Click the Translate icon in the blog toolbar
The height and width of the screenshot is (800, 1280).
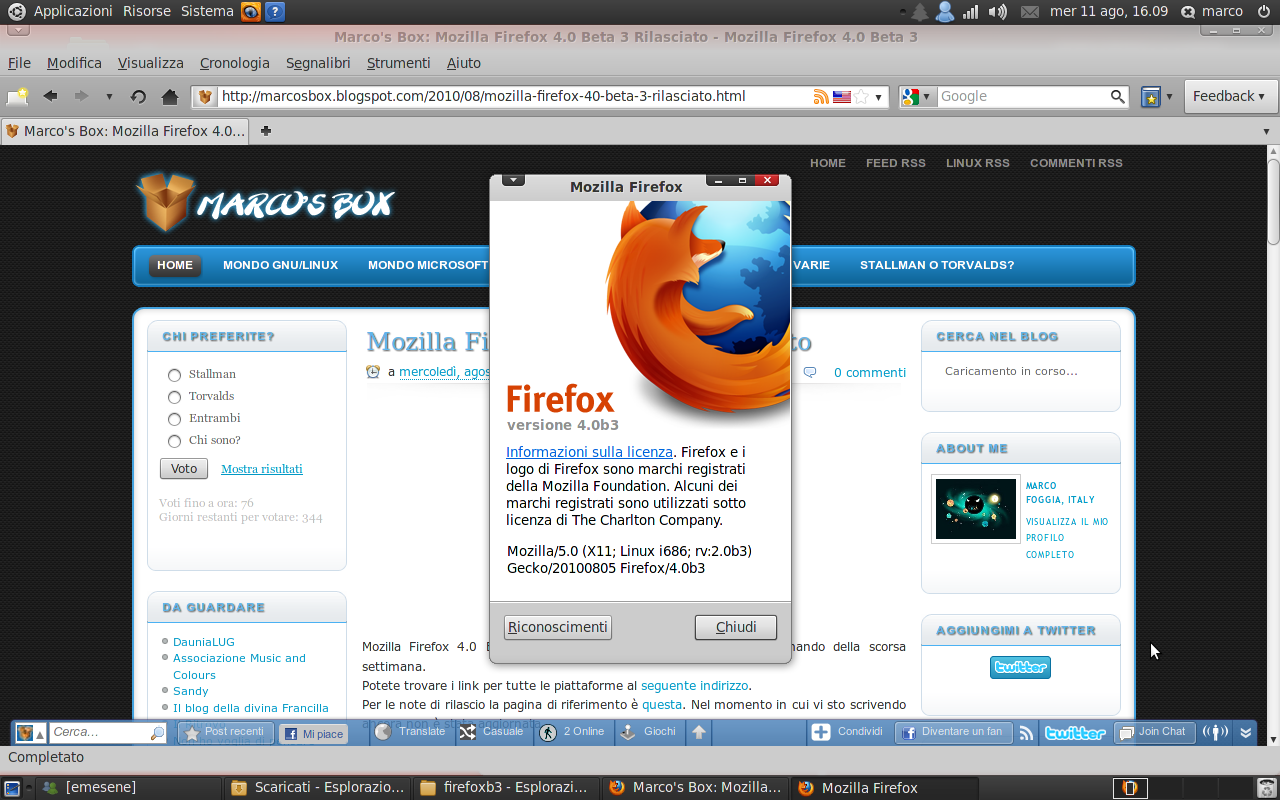click(382, 731)
